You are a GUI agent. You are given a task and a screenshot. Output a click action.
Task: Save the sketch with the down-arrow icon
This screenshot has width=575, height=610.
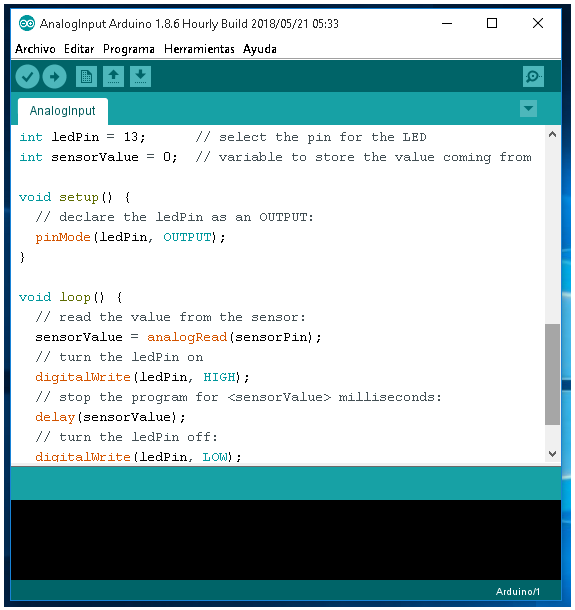coord(140,76)
